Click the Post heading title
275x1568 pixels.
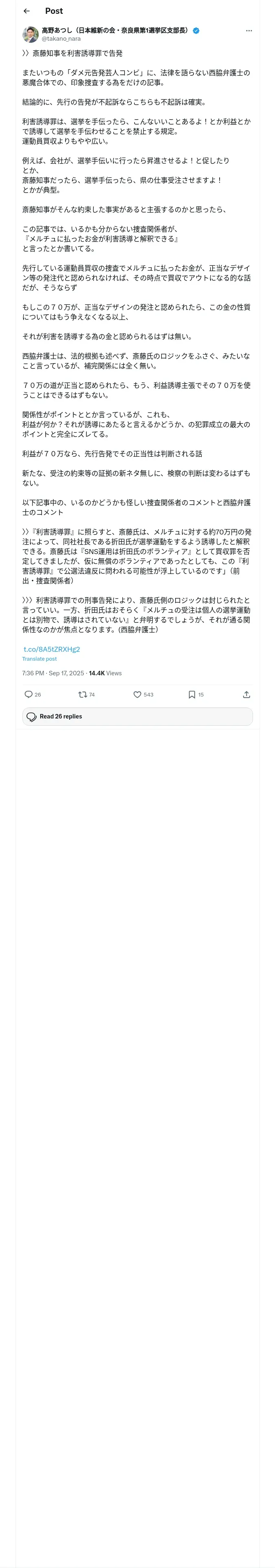coord(54,11)
